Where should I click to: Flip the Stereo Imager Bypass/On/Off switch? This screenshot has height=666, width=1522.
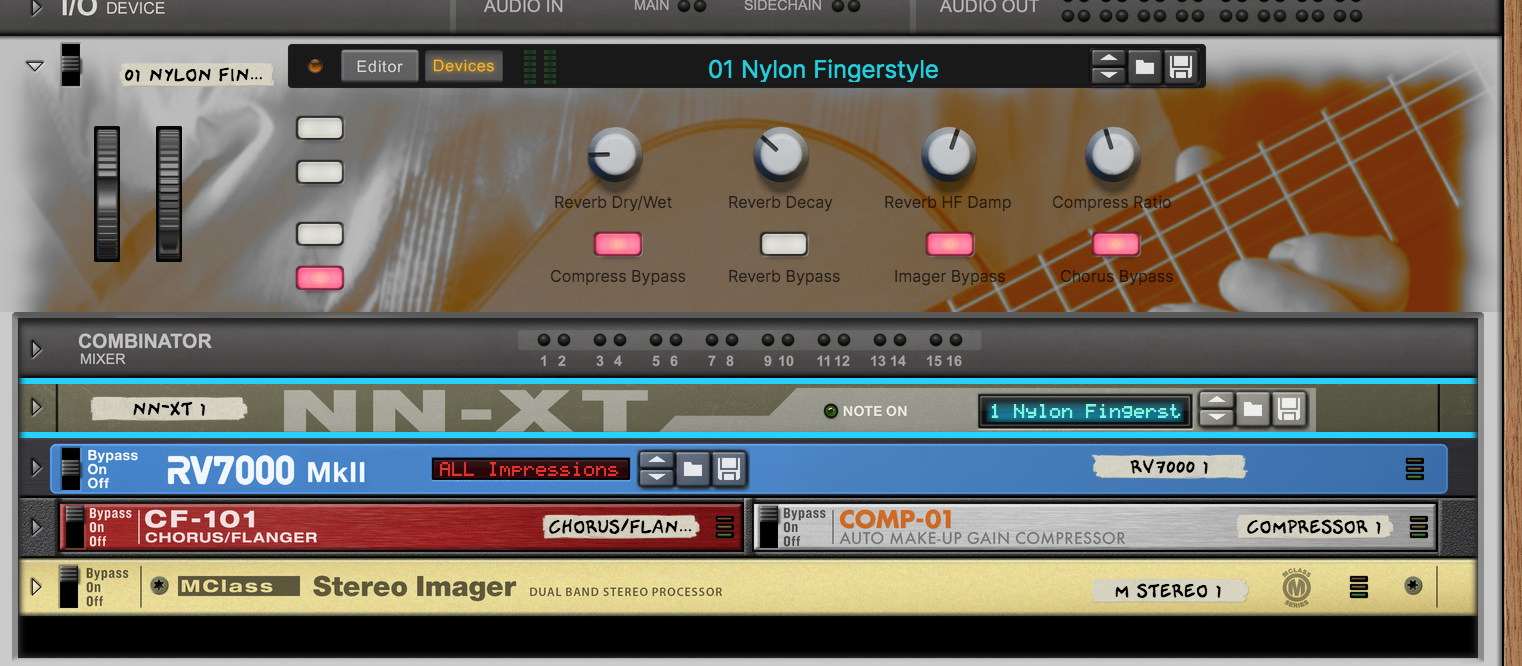pos(68,586)
